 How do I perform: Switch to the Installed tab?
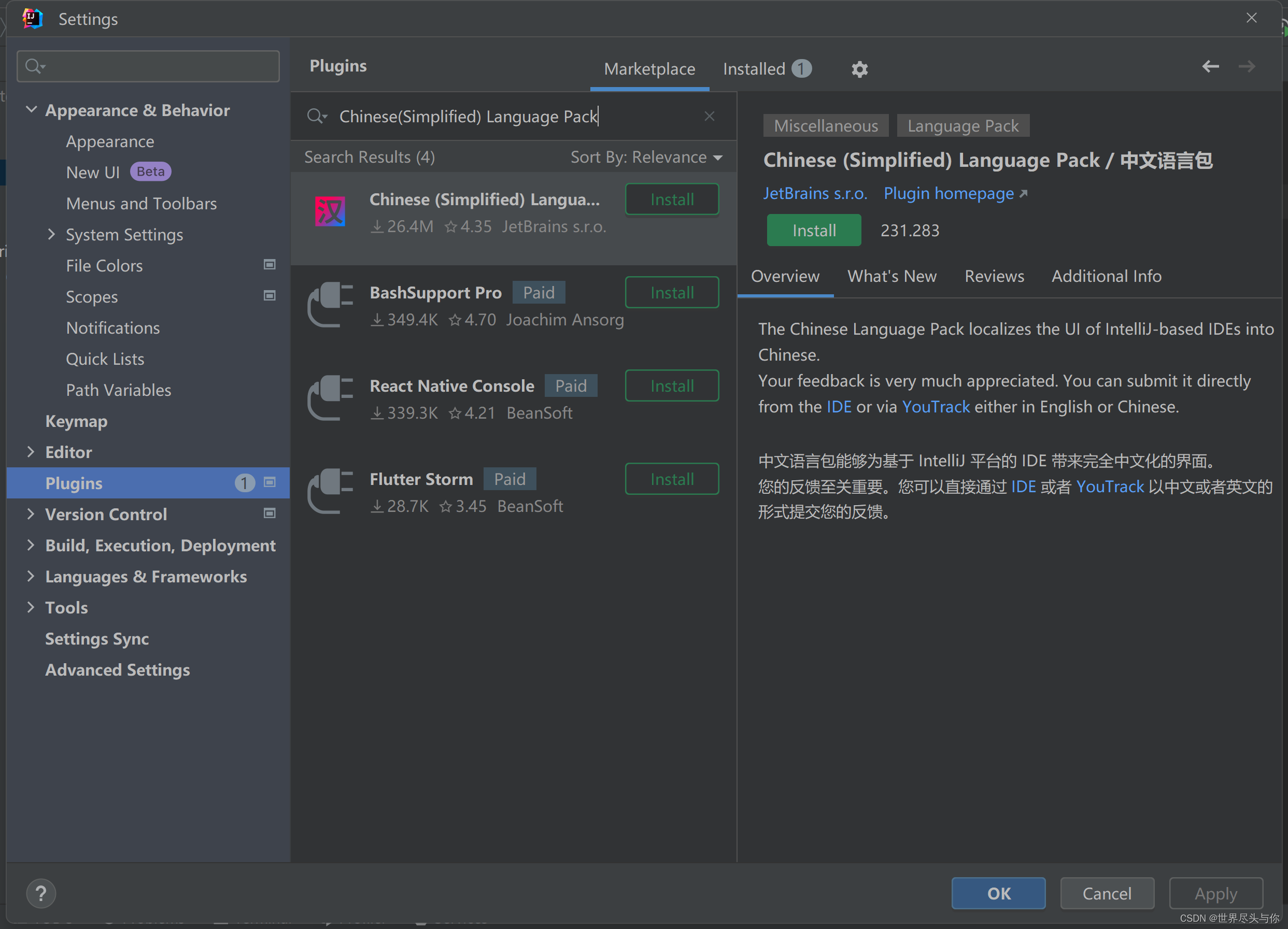point(767,69)
